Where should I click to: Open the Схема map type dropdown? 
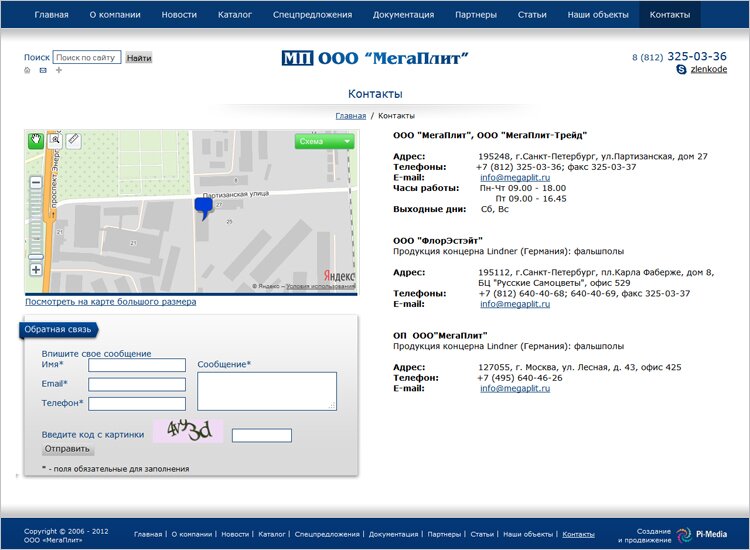(325, 141)
